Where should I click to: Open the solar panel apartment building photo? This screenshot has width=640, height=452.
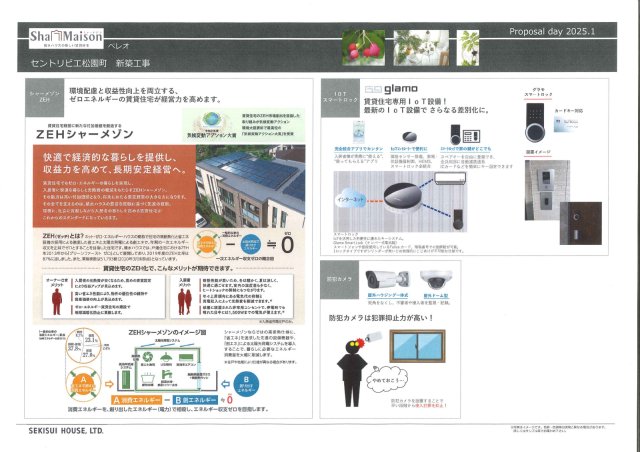tap(250, 187)
